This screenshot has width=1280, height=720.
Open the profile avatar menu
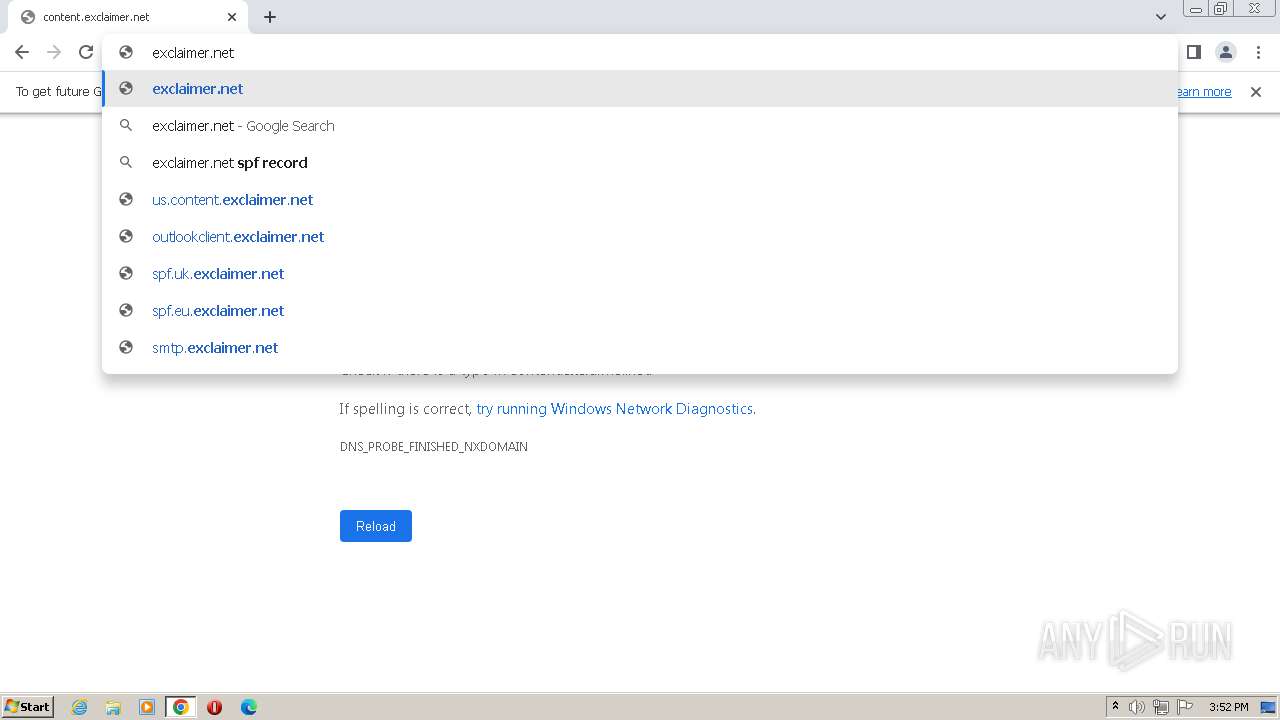pyautogui.click(x=1225, y=52)
